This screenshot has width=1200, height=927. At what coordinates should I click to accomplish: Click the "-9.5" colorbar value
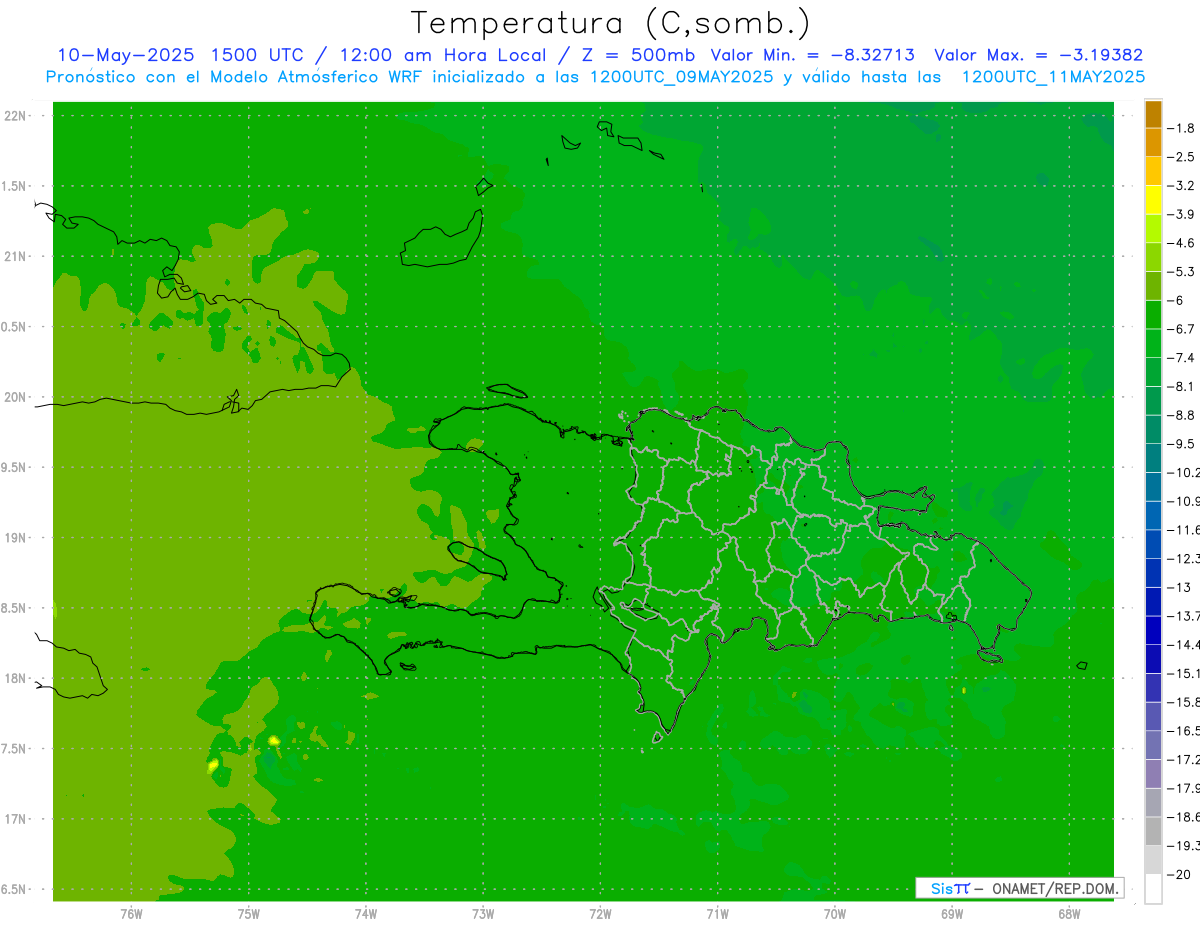coord(1181,443)
